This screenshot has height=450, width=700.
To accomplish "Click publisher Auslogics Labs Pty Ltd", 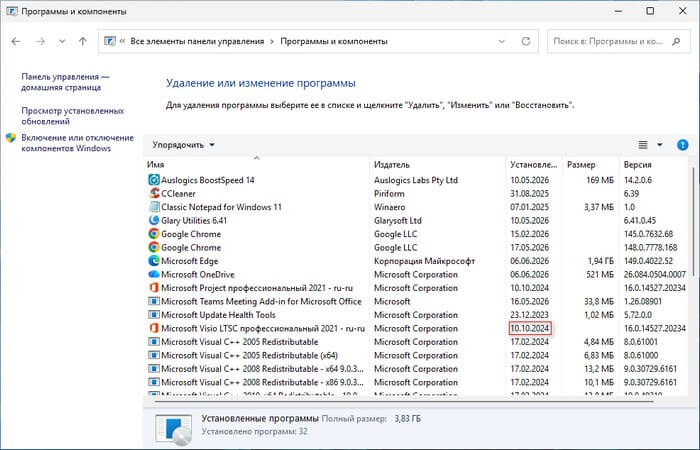I will tap(416, 180).
